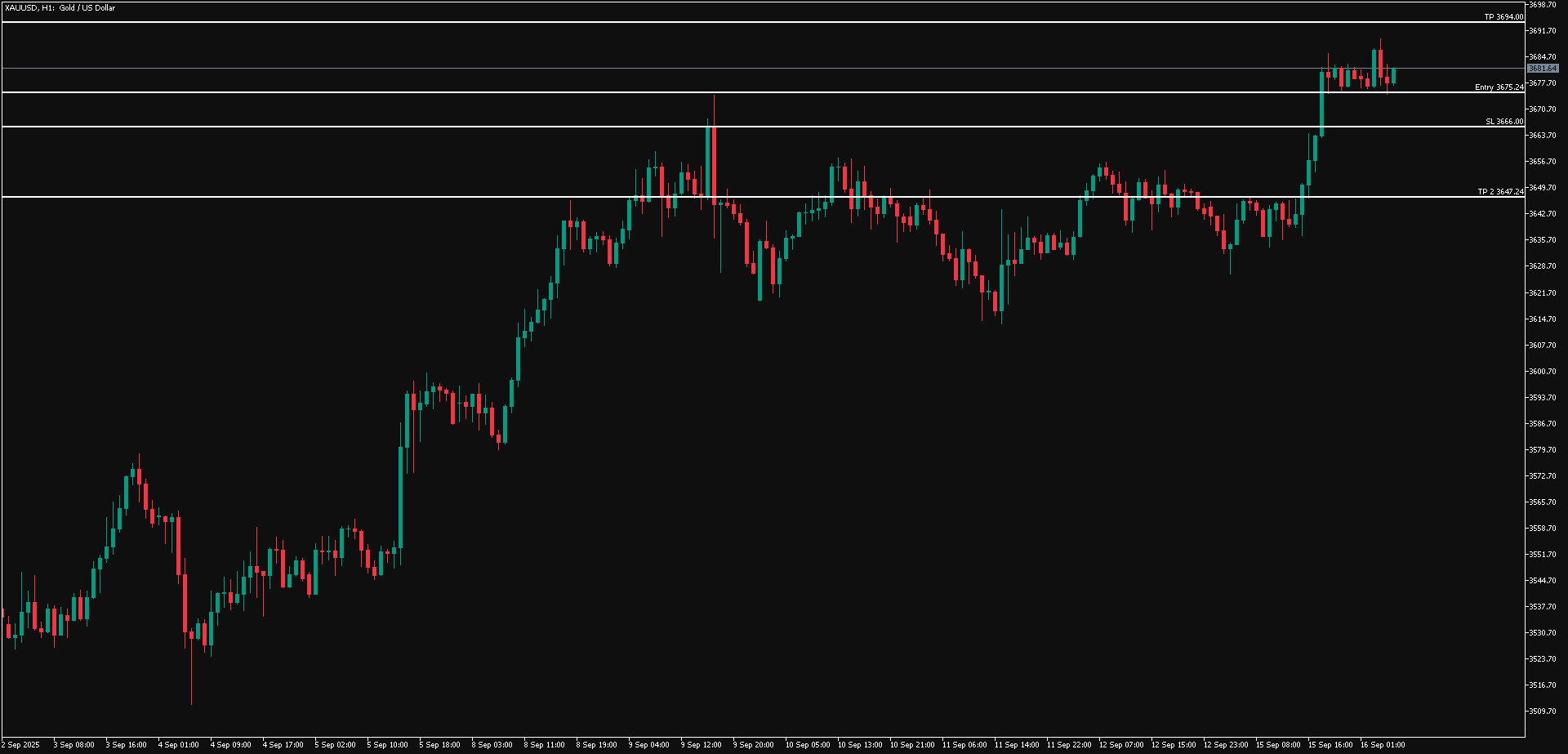Click the 3 Sep 16:00 time label
This screenshot has width=1568, height=754.
point(126,745)
